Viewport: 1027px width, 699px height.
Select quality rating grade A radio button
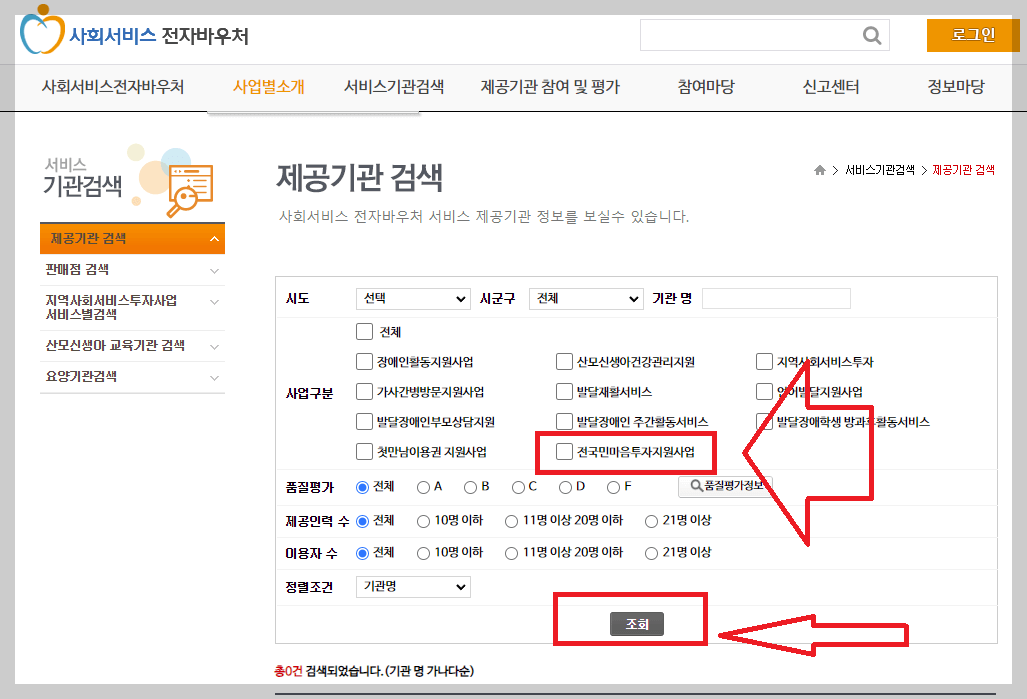click(x=424, y=486)
